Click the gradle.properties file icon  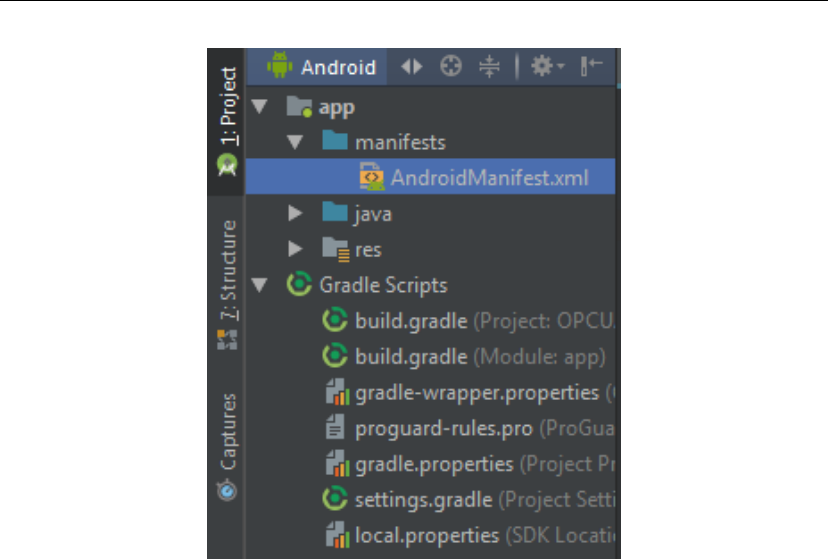point(337,463)
